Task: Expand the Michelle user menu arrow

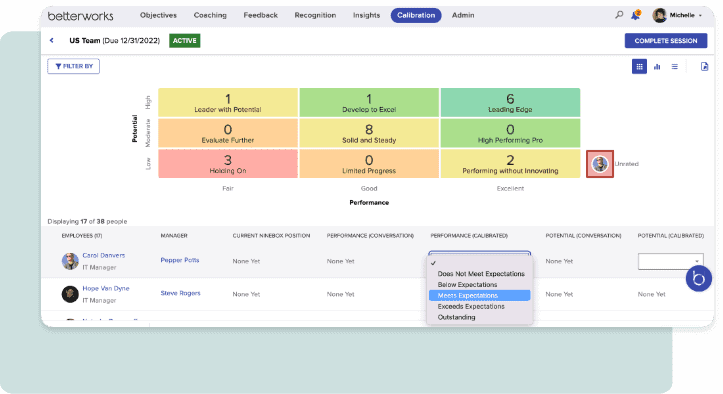Action: (700, 16)
